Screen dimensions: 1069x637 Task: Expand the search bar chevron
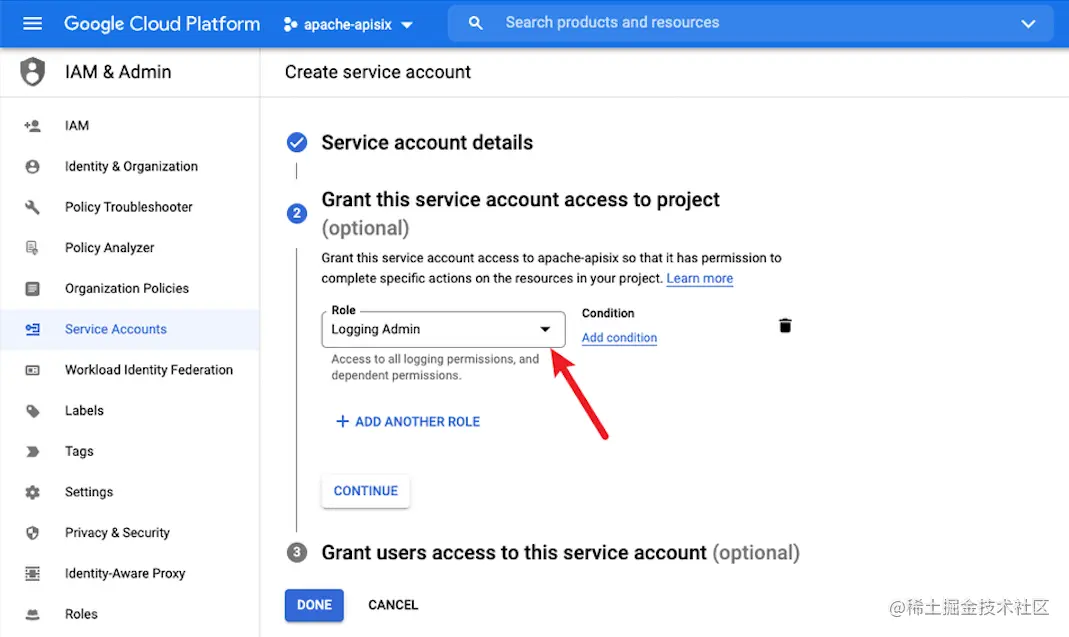click(x=1028, y=24)
